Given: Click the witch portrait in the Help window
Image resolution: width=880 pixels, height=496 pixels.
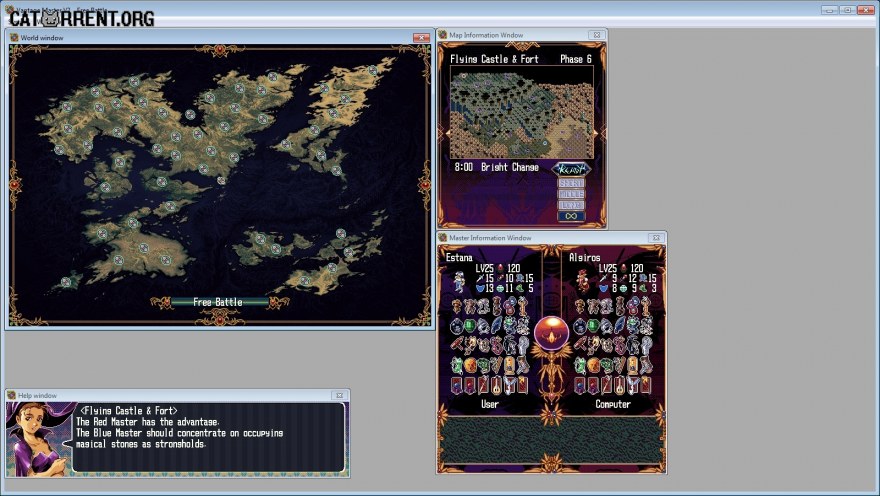Looking at the screenshot, I should pyautogui.click(x=38, y=439).
